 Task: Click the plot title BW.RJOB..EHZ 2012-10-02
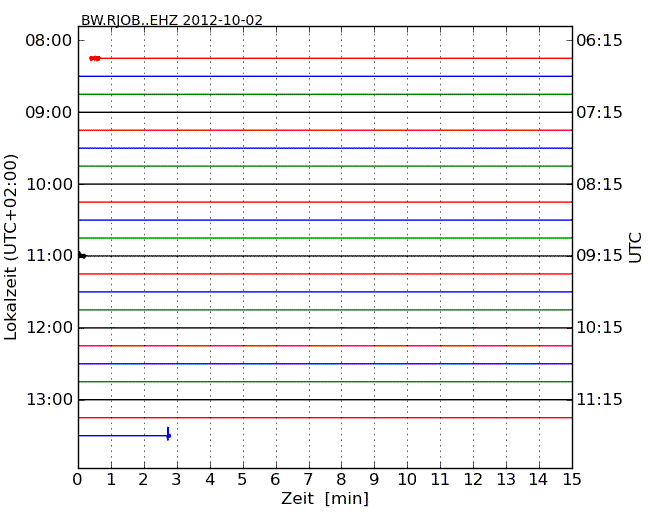172,20
